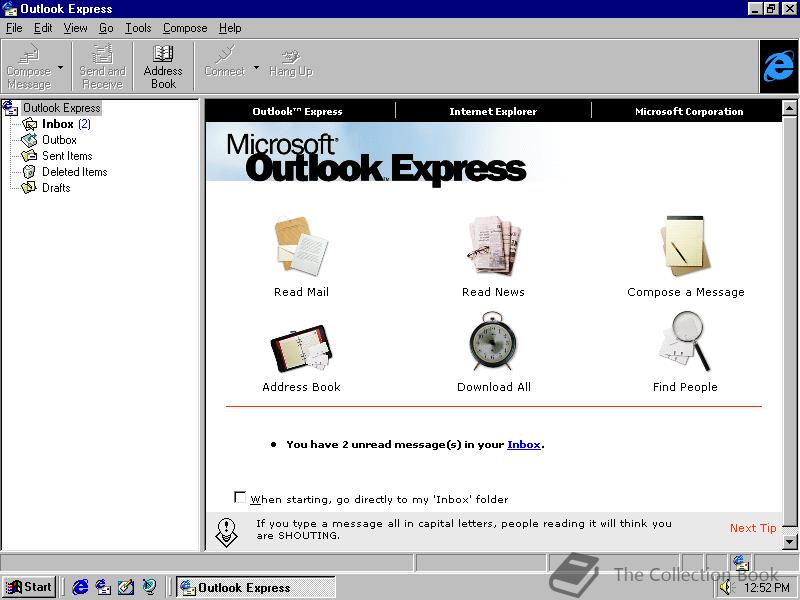Click the Send and Receive toolbar button
This screenshot has height=600, width=800.
(x=103, y=66)
